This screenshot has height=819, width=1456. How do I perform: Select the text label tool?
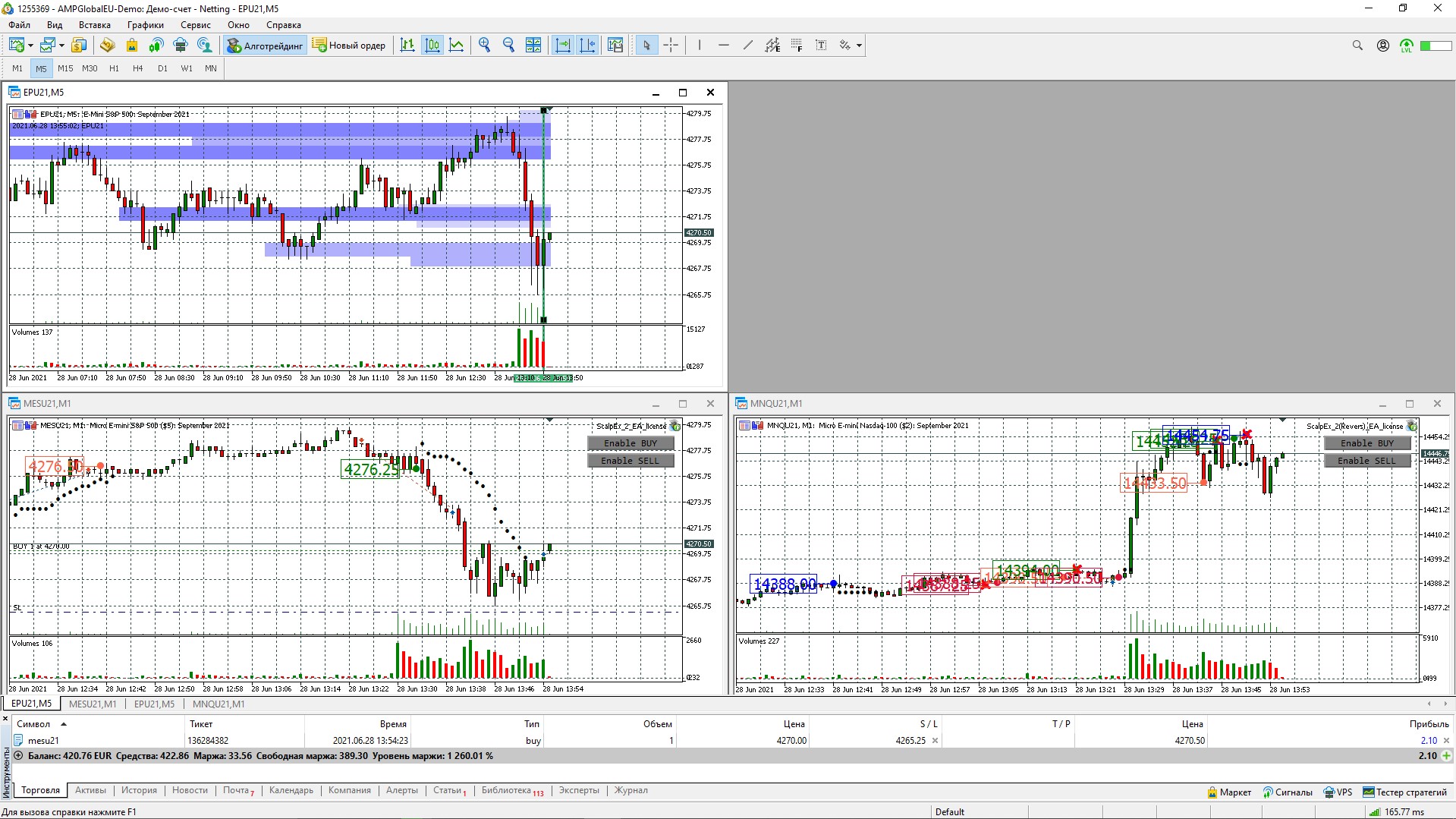pyautogui.click(x=821, y=46)
